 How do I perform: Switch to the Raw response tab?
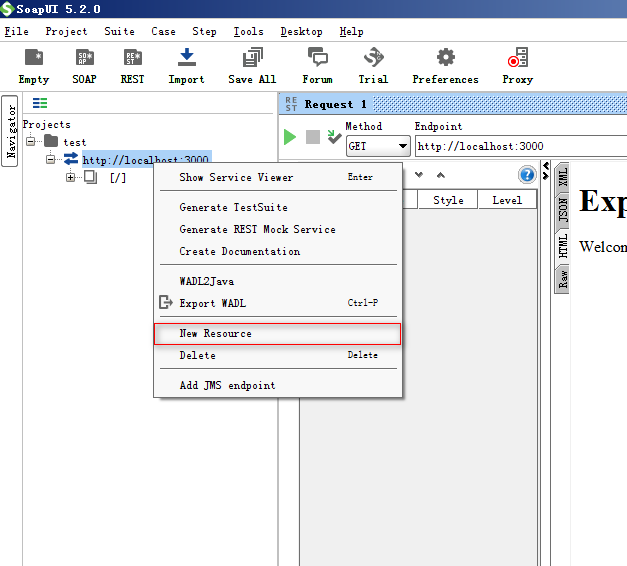coord(563,279)
